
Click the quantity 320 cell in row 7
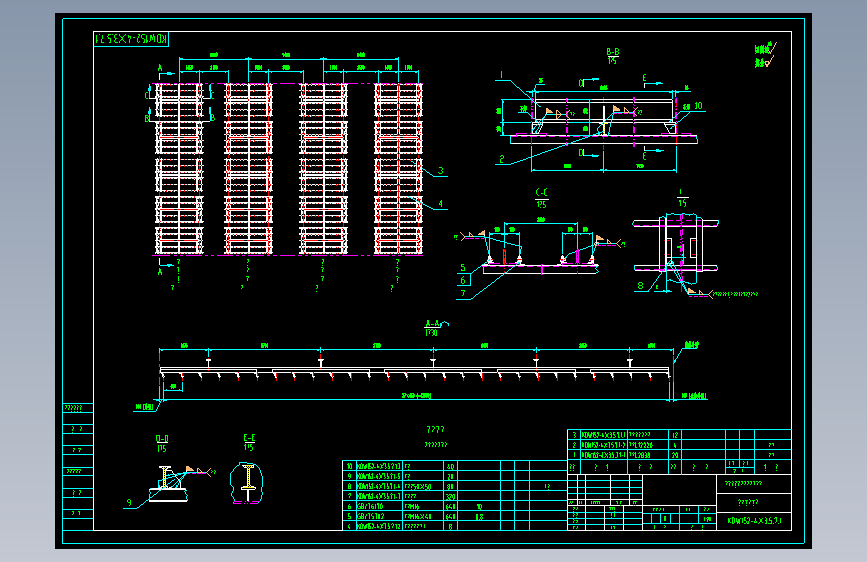pyautogui.click(x=451, y=496)
